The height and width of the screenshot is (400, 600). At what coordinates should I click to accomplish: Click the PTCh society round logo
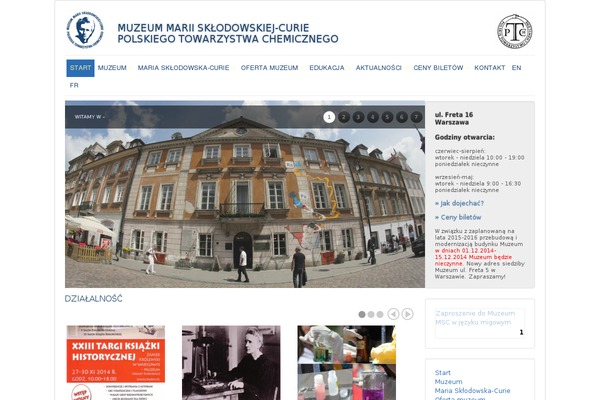(x=515, y=31)
